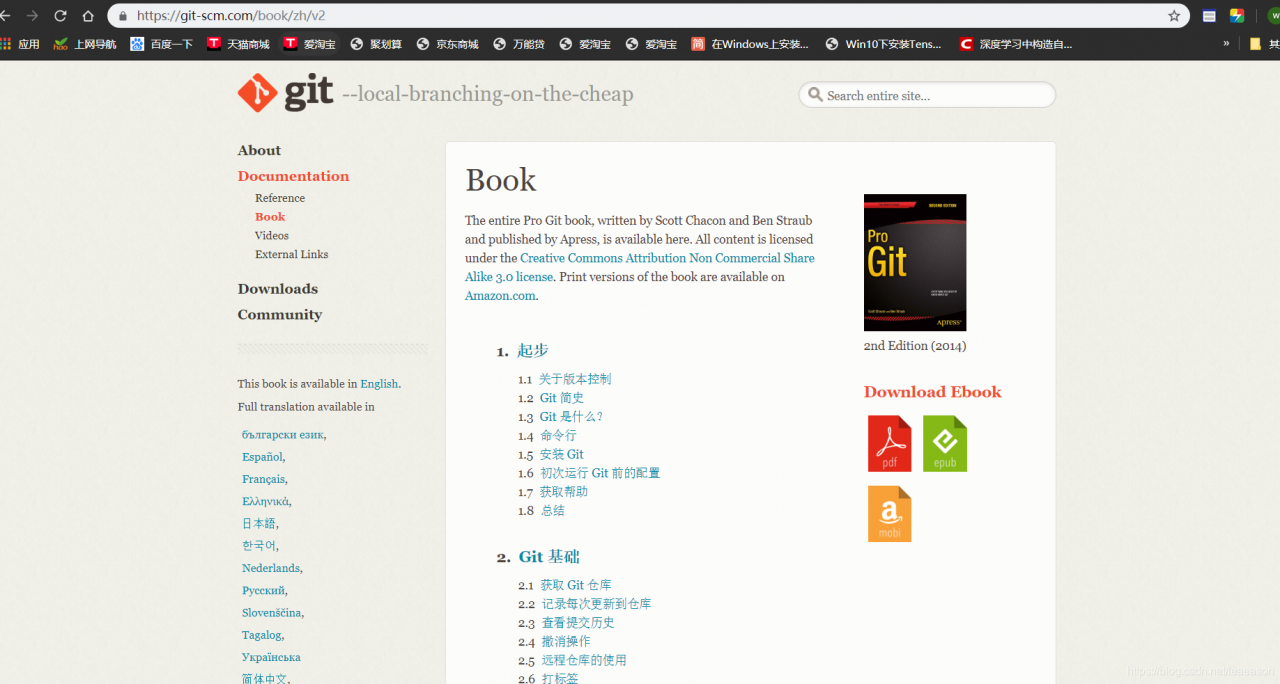The width and height of the screenshot is (1280, 684).
Task: Focus the Search entire site field
Action: tap(927, 95)
